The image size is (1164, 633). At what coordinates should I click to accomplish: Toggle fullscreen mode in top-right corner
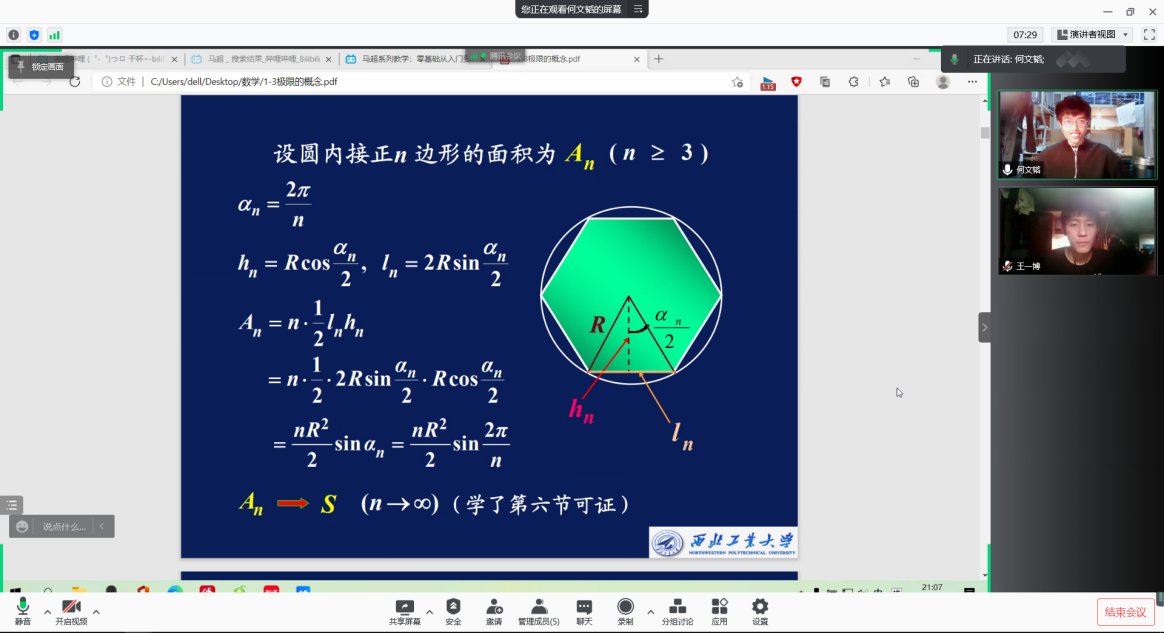(1149, 34)
